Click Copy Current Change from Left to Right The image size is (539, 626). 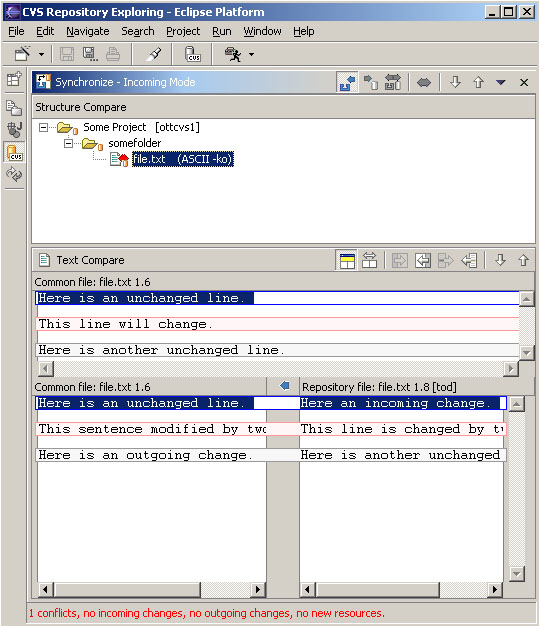(x=446, y=261)
